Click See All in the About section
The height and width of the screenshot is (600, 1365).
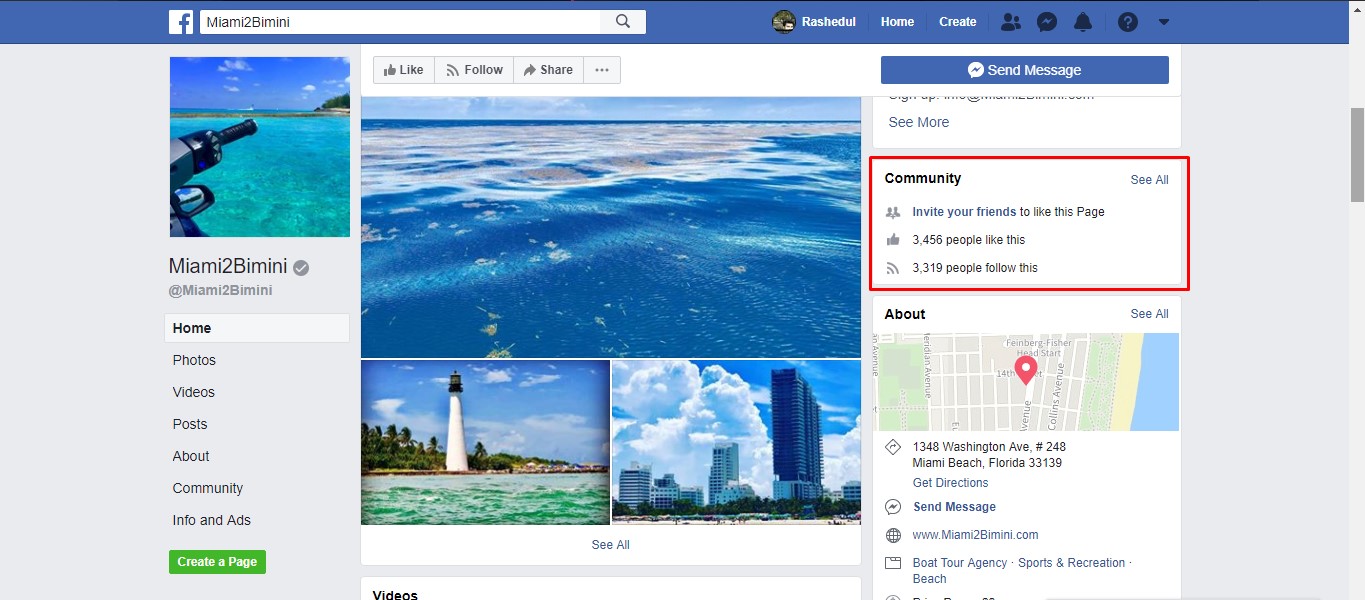point(1149,314)
